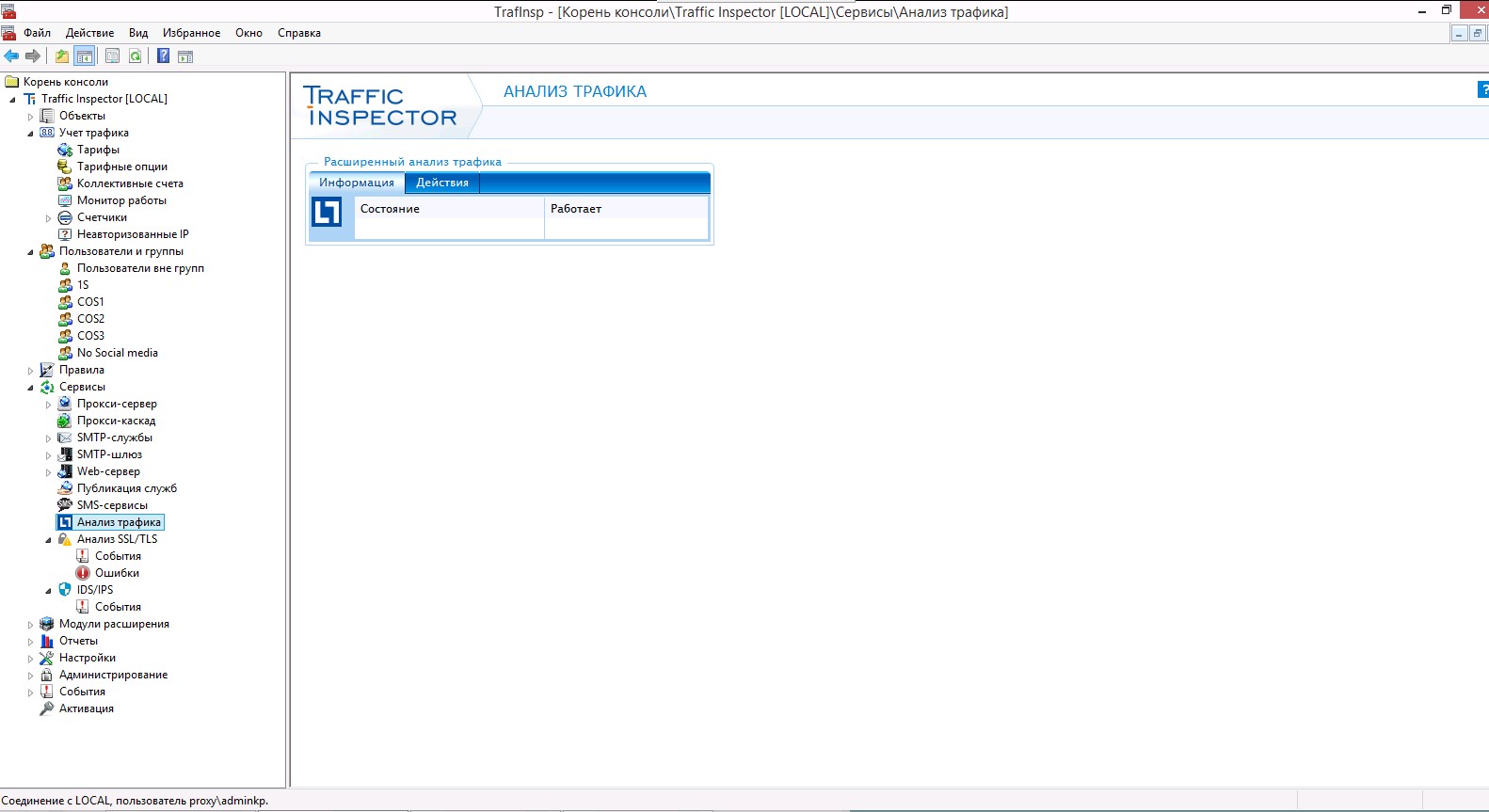This screenshot has width=1489, height=812.
Task: Click the Прокси-каскад icon
Action: pos(65,421)
